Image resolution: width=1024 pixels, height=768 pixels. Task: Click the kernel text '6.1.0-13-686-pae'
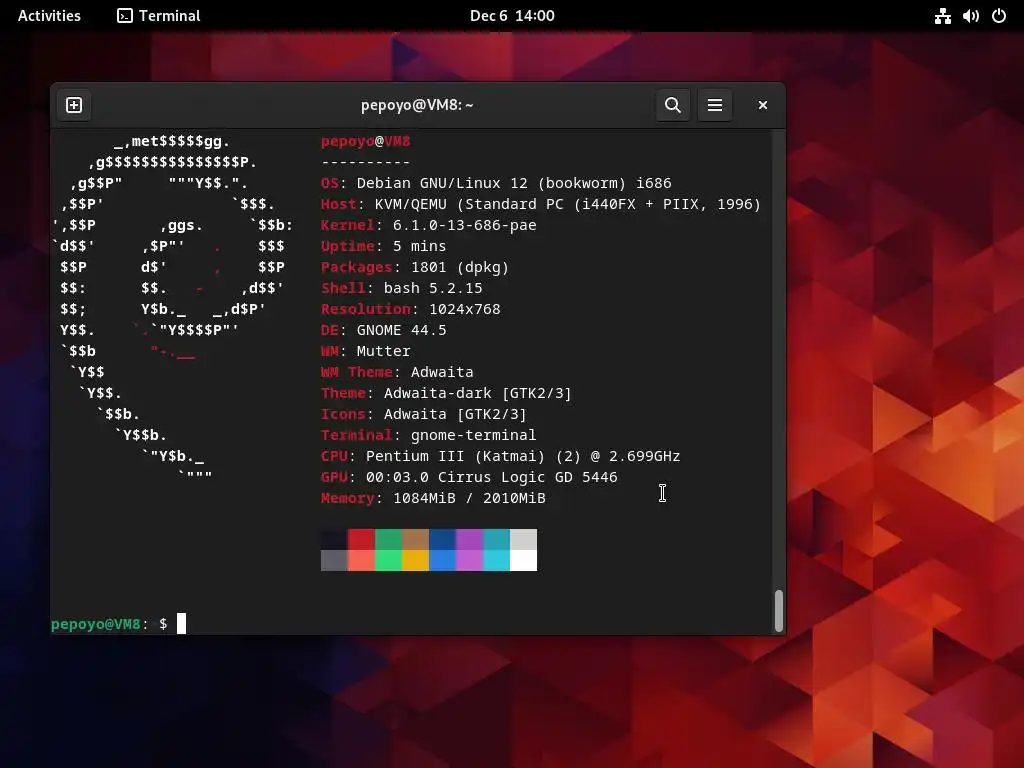point(464,225)
